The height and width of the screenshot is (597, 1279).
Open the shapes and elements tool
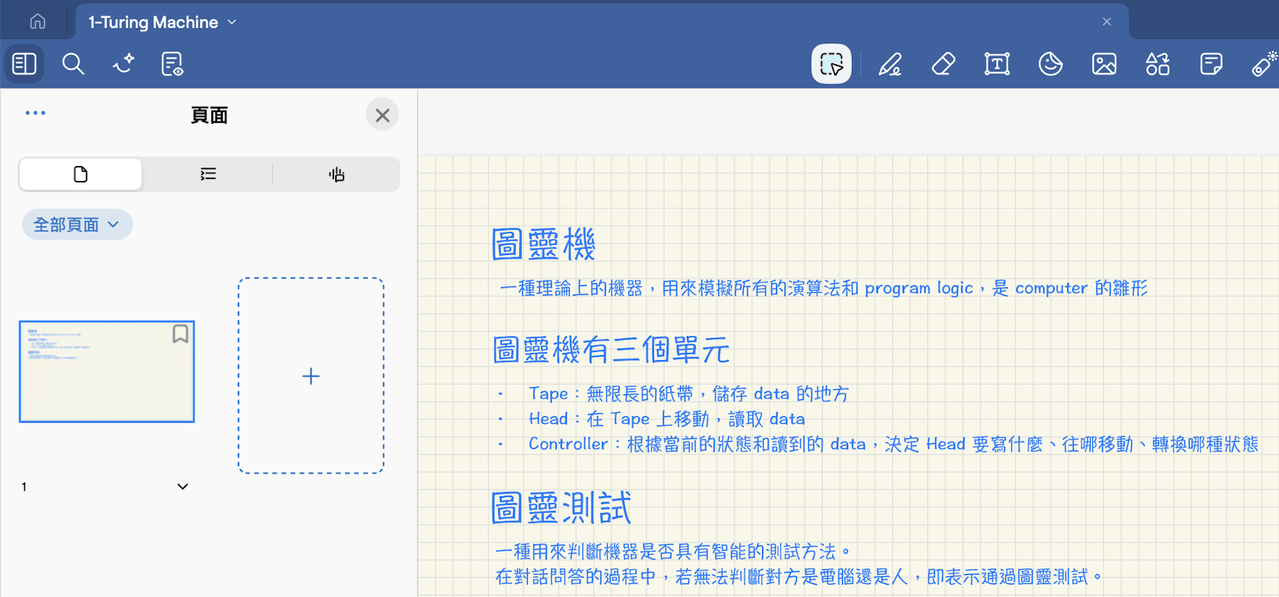point(1157,64)
